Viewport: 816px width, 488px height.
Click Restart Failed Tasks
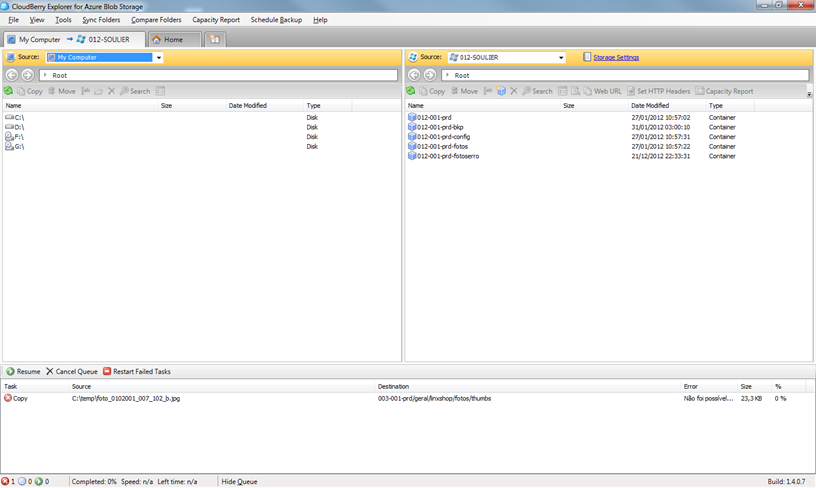tap(137, 371)
